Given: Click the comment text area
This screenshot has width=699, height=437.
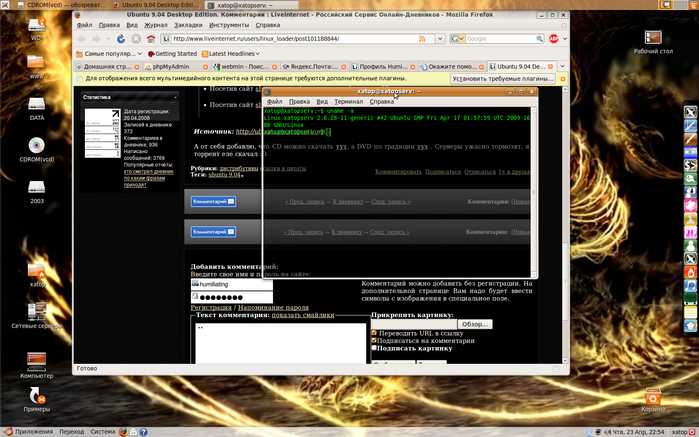Looking at the screenshot, I should coord(280,343).
